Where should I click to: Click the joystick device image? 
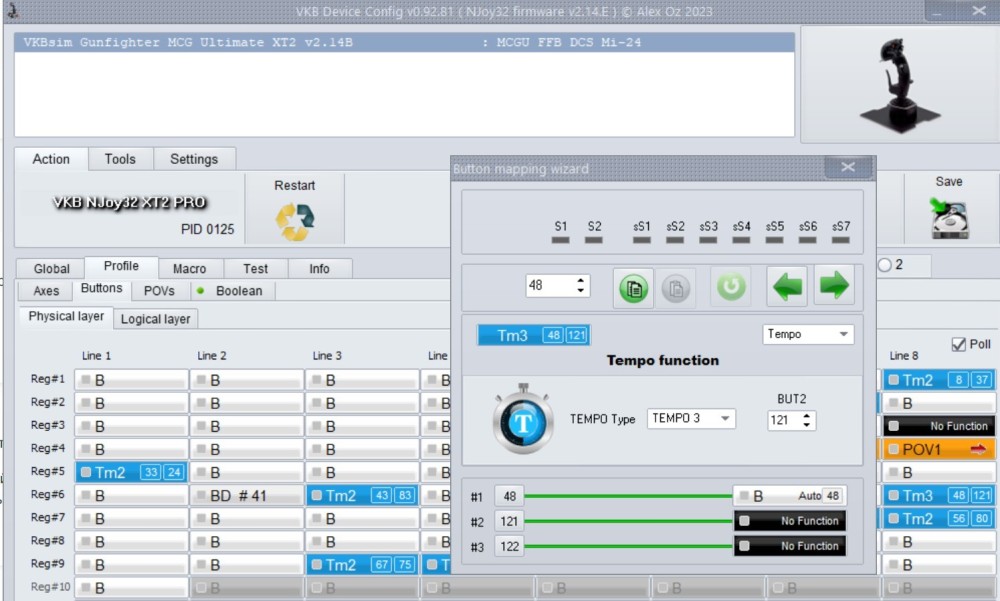901,85
